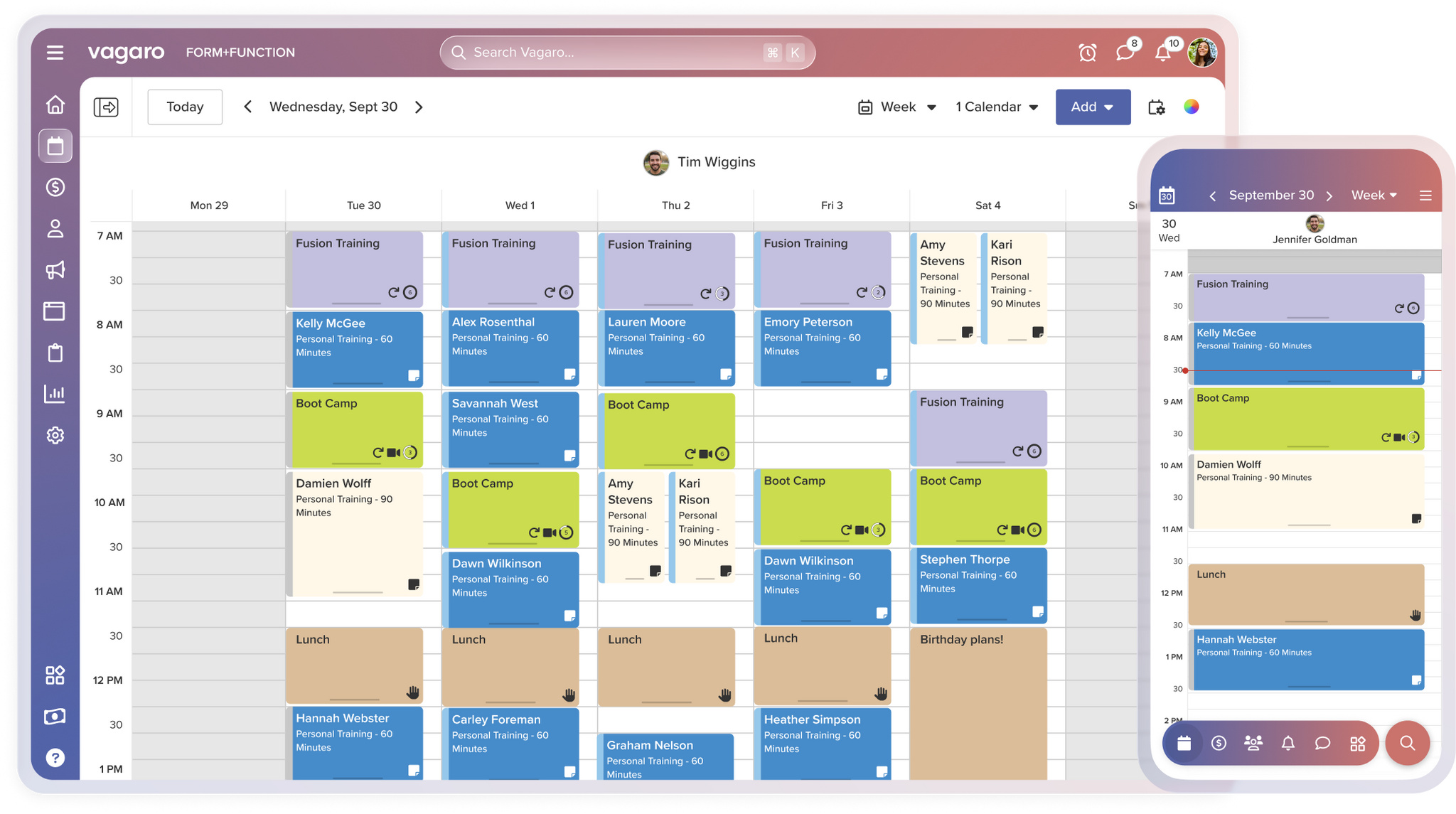Image resolution: width=1456 pixels, height=814 pixels.
Task: Go to next day using right chevron
Action: (x=419, y=107)
